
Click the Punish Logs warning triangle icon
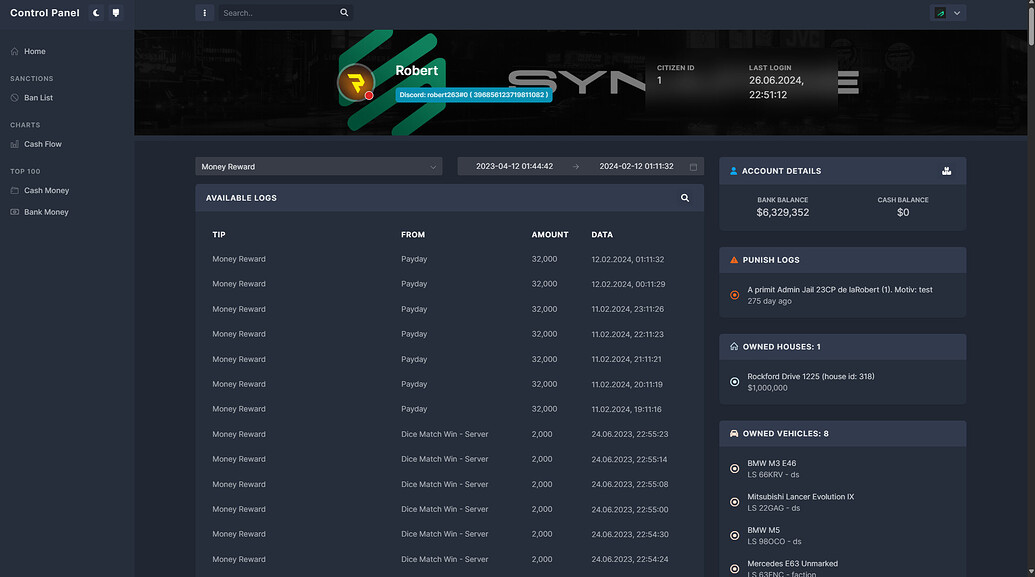tap(734, 259)
